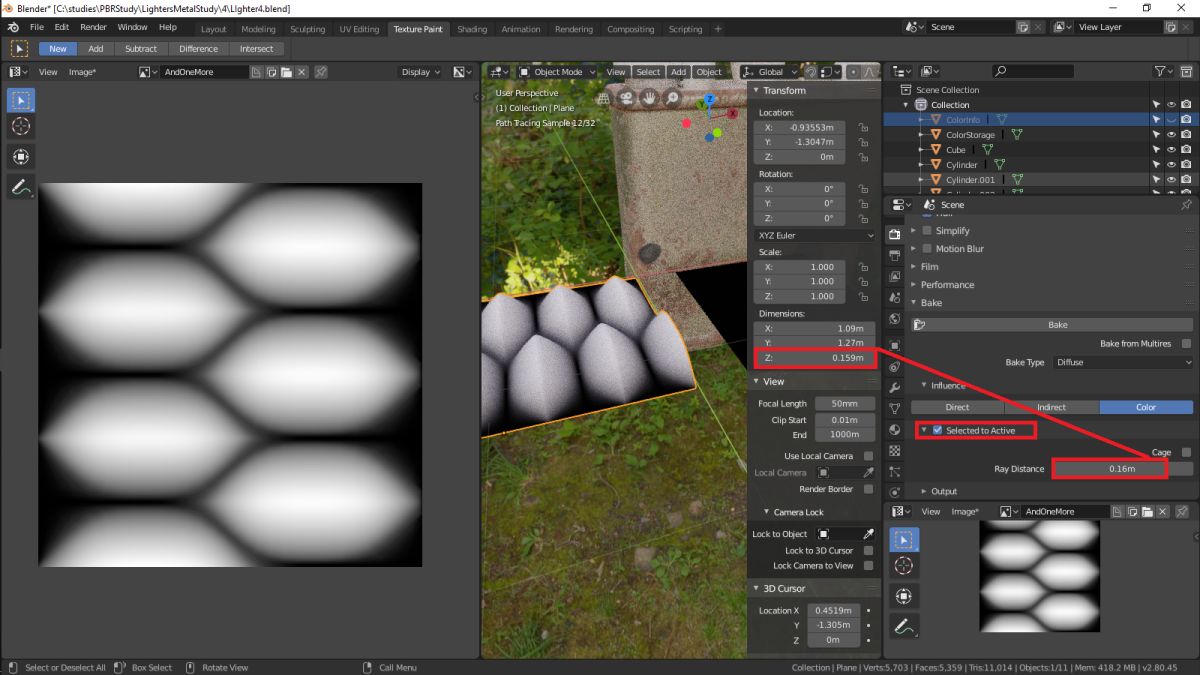Select the Indirect influence button
Screen dimensions: 1200x675
(1051, 407)
